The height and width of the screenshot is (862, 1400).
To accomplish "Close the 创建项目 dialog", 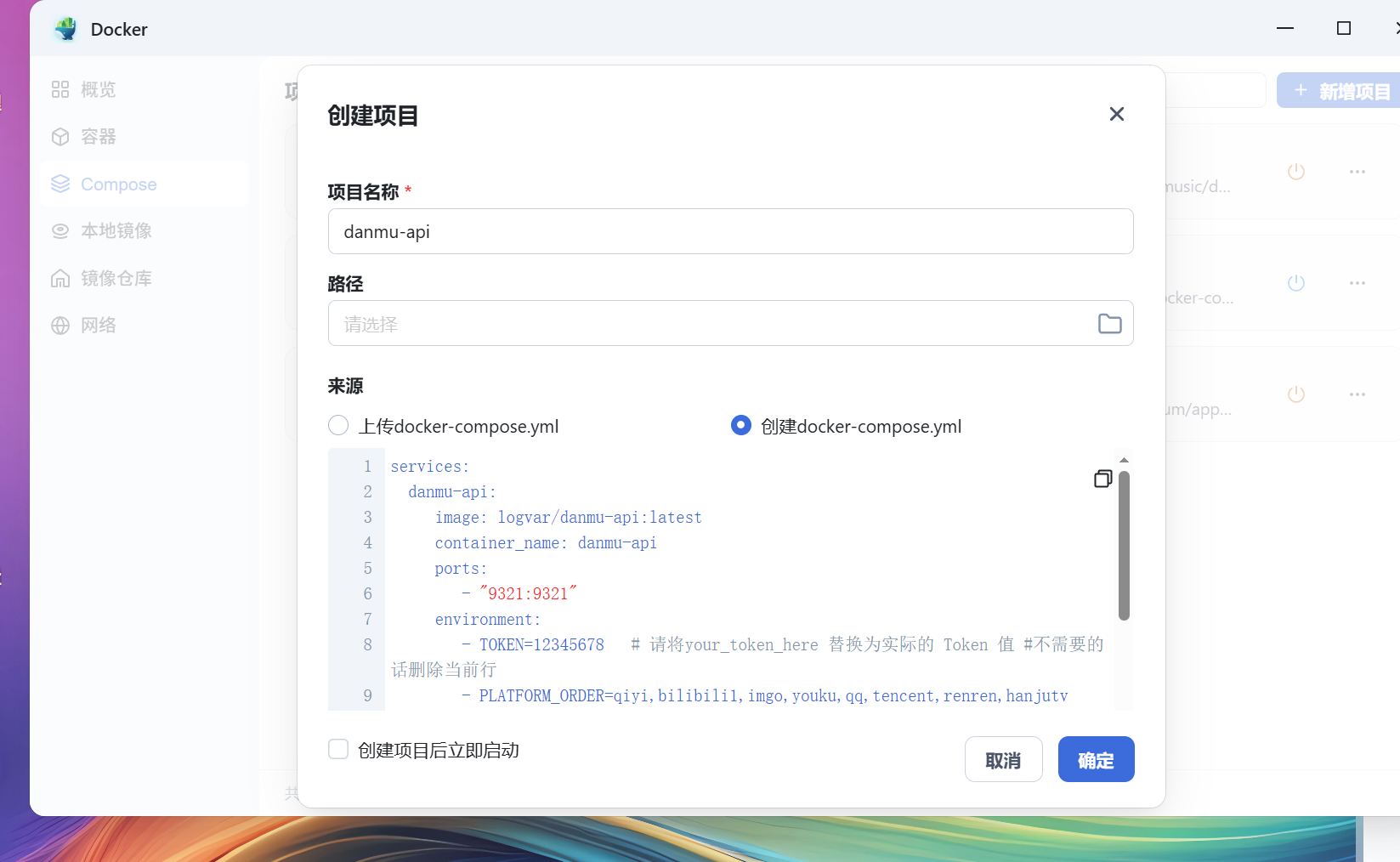I will tap(1116, 113).
